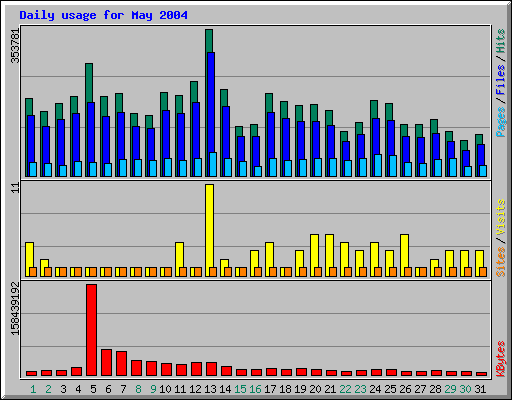Click the yellow visits bar for day 11
Viewport: 512px width, 400px height.
click(x=179, y=255)
